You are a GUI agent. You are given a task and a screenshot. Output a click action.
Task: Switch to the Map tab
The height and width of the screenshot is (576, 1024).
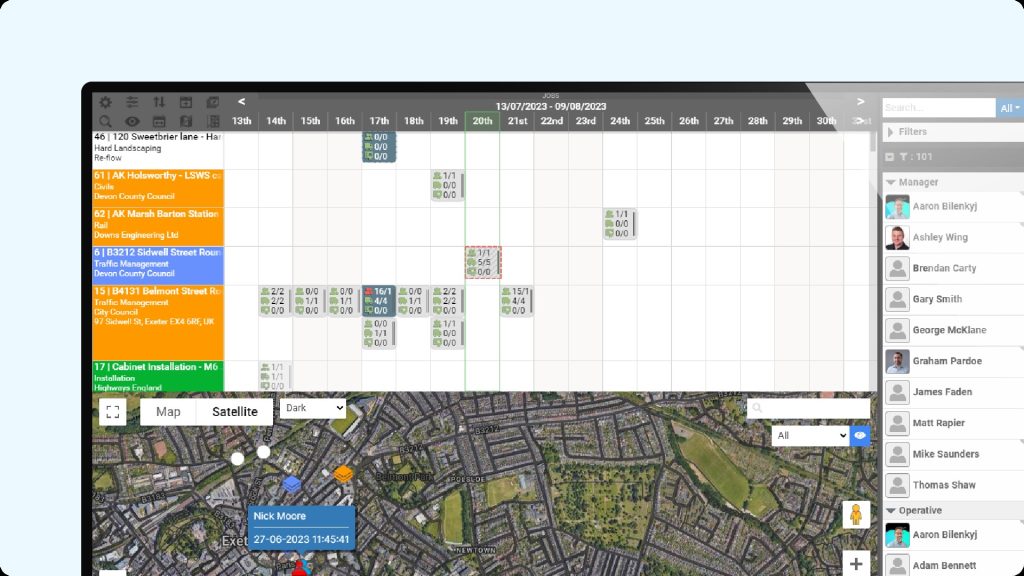click(167, 411)
